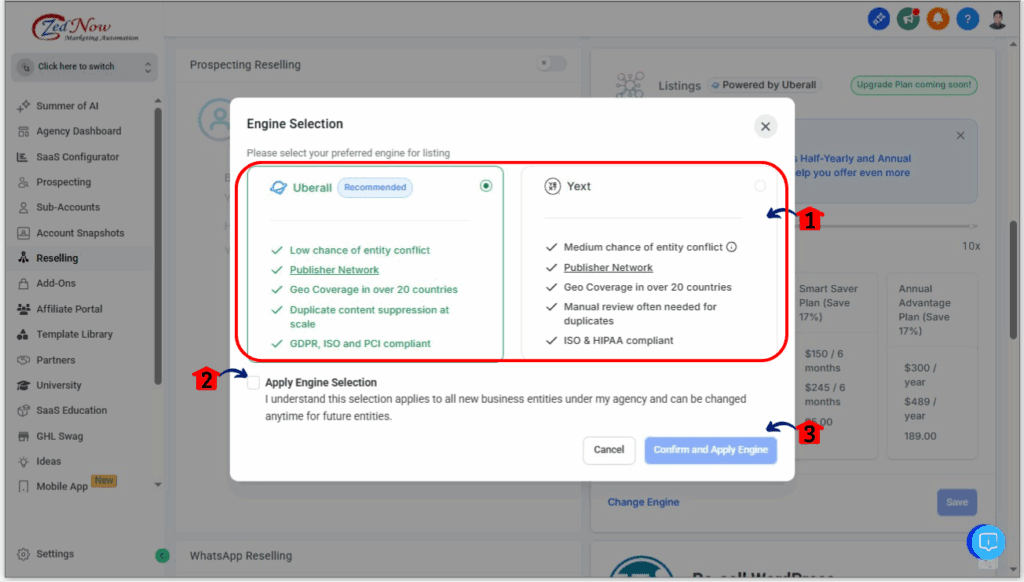Open the Mobile App phone icon

point(24,487)
